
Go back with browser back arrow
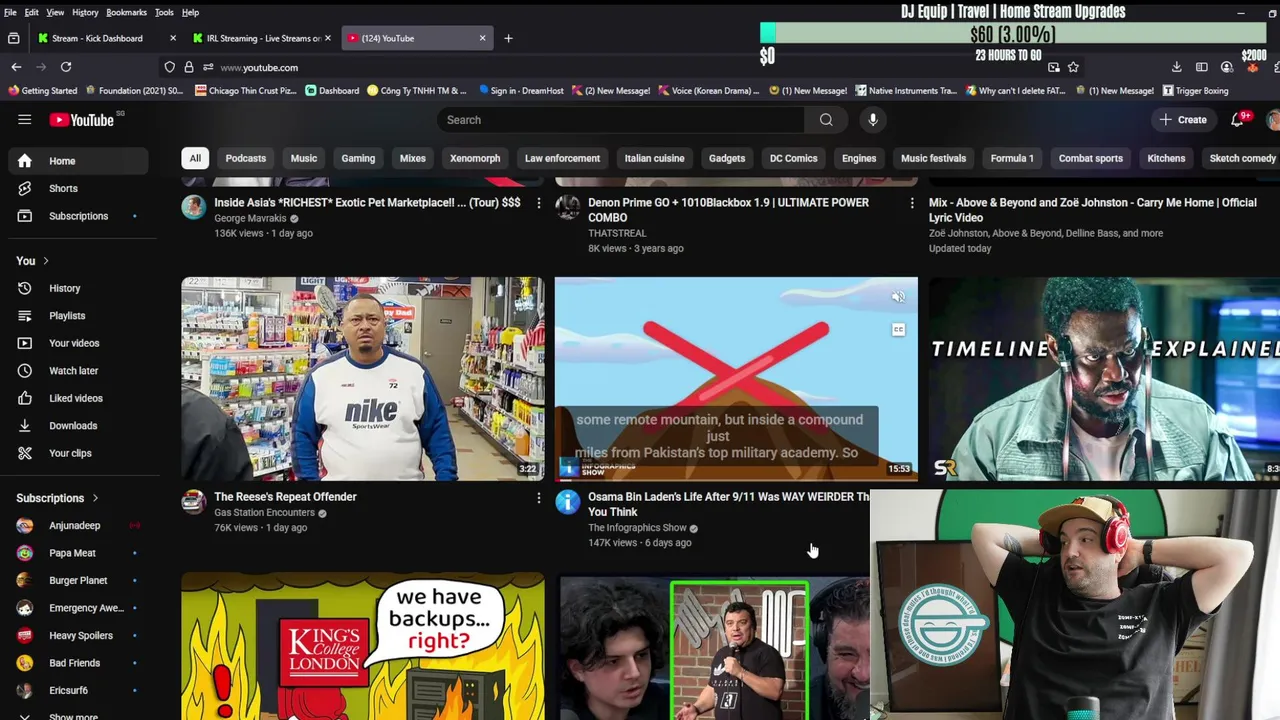tap(16, 67)
